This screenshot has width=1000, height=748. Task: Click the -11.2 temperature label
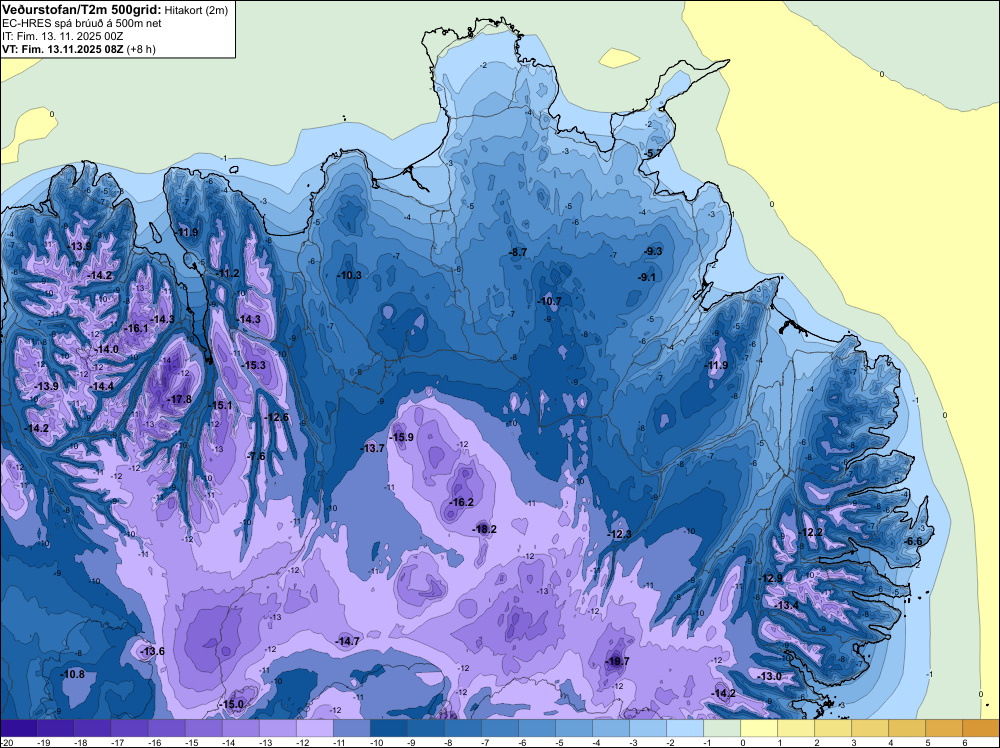point(228,274)
